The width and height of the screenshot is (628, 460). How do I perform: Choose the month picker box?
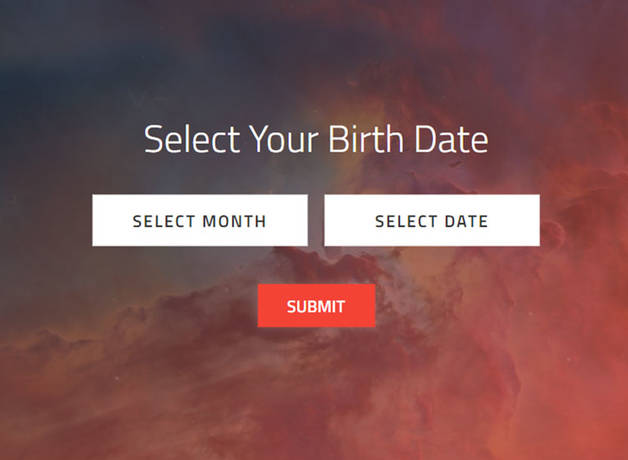click(200, 220)
